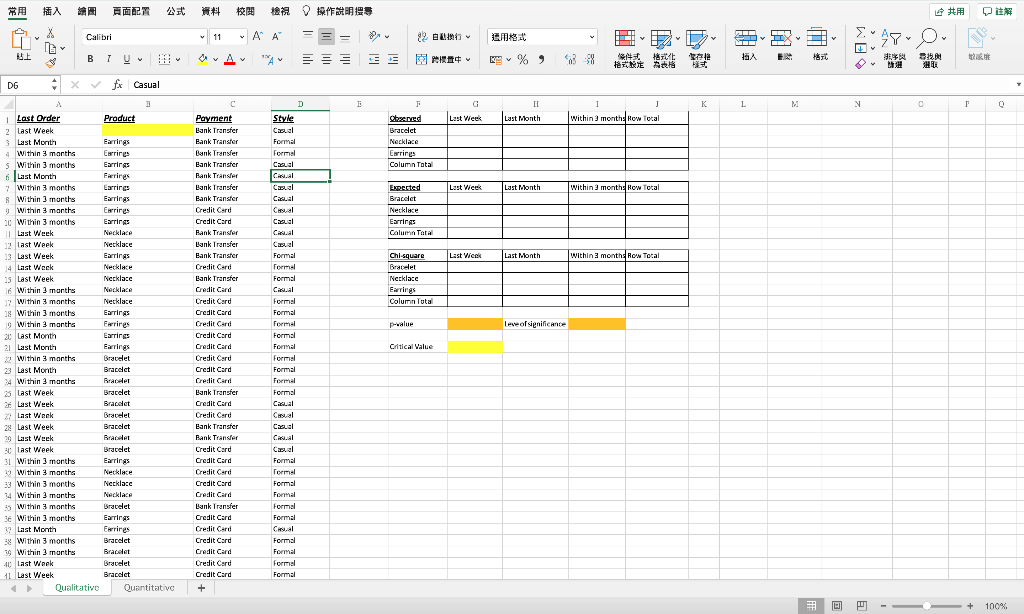1024x614 pixels.
Task: Click the Copy icon
Action: (51, 48)
